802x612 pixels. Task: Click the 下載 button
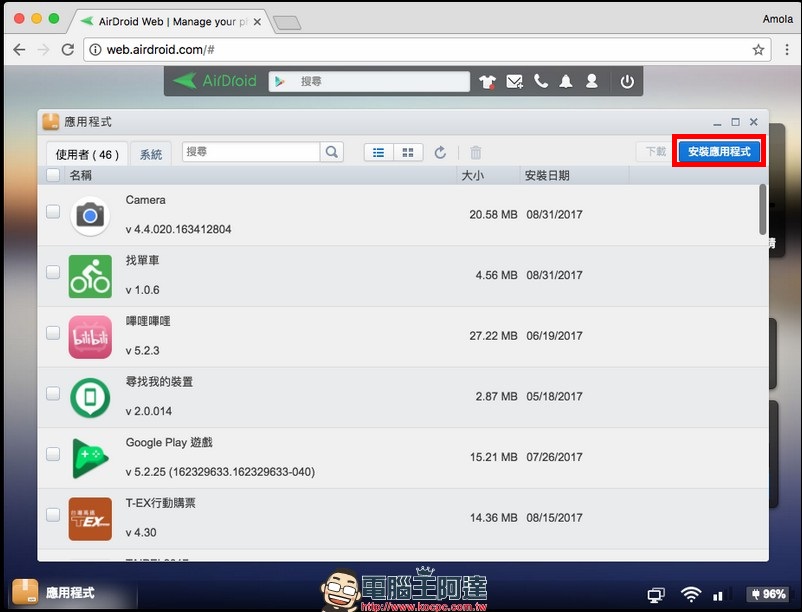[656, 152]
